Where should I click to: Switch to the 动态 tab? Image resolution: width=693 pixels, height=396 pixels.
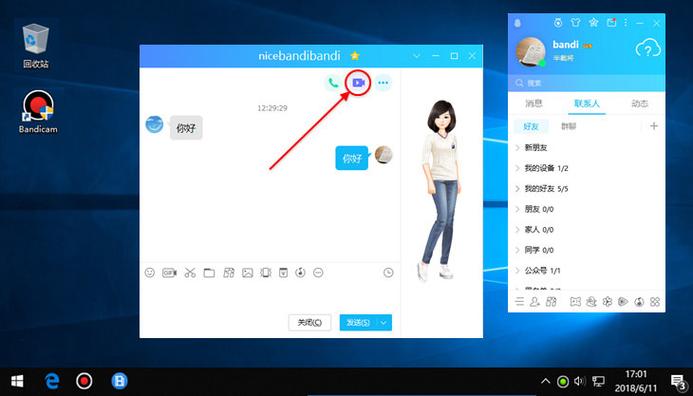pyautogui.click(x=640, y=103)
